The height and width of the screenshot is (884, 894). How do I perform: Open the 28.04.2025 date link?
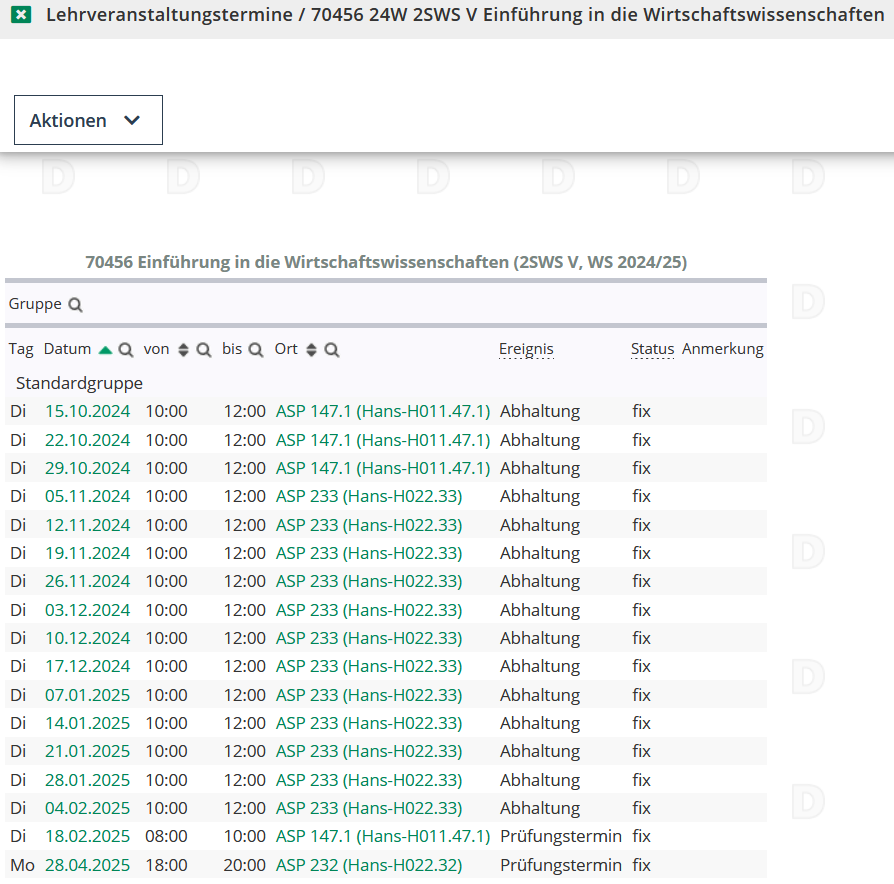[x=87, y=865]
